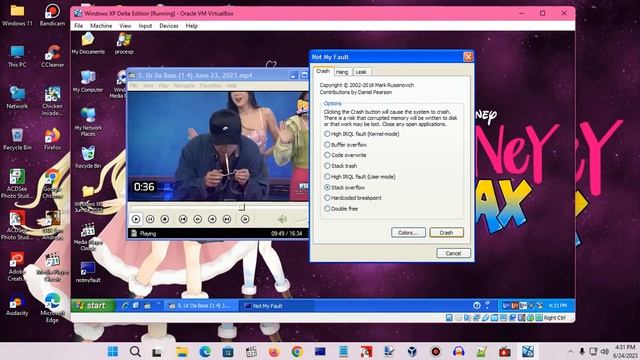The image size is (640, 360).
Task: Open the Windows 11 Start menu
Action: coord(113,351)
